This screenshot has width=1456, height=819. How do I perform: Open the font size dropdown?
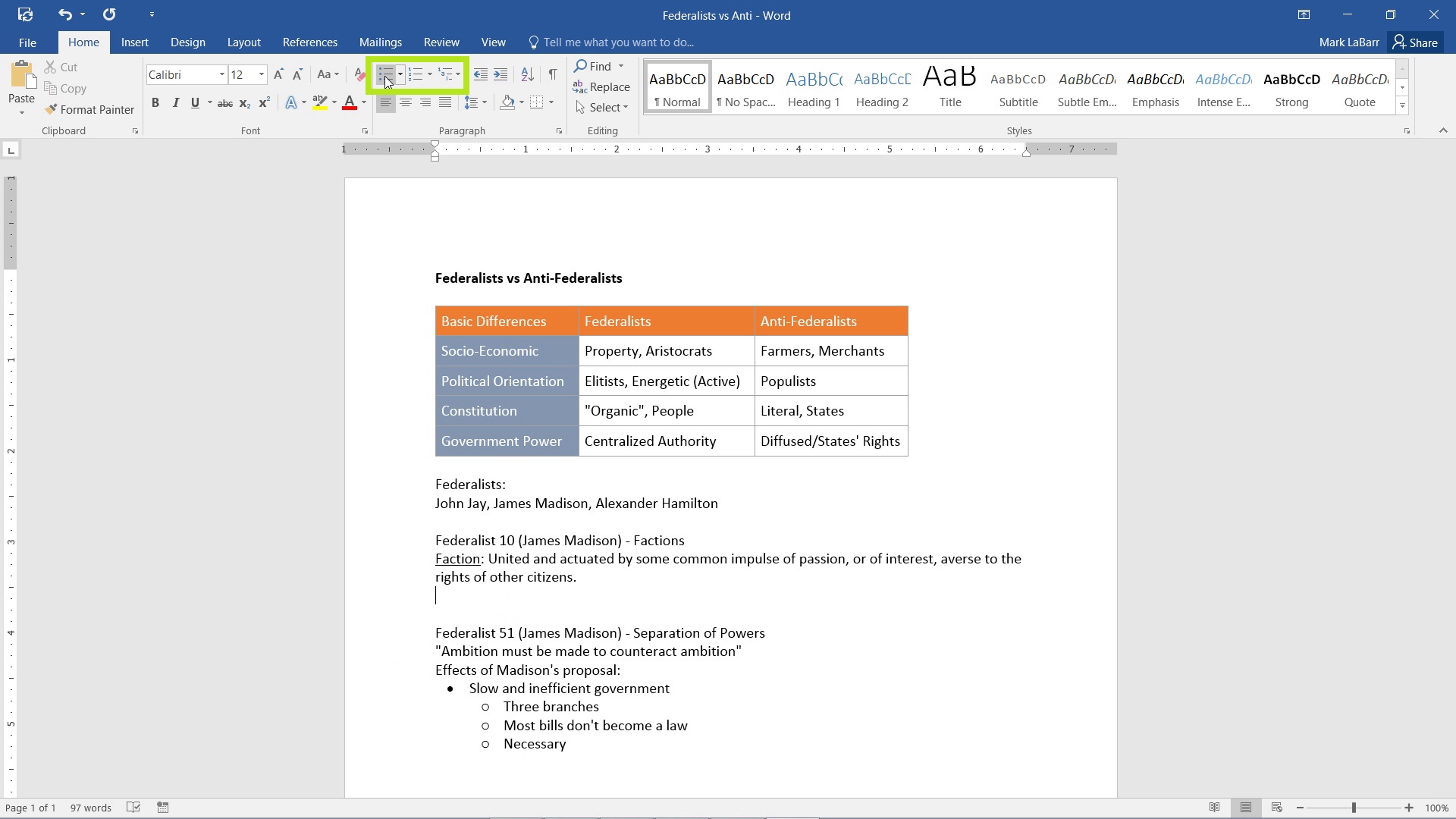pos(262,74)
